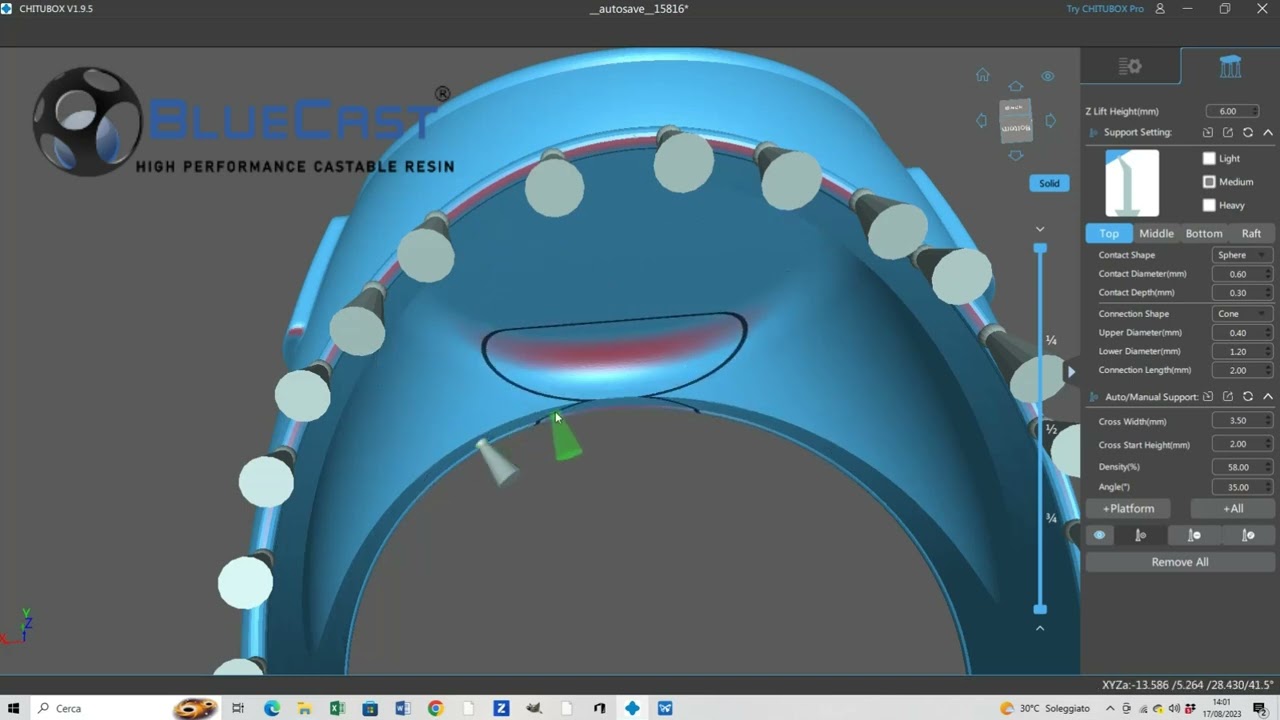Open File Explorer from the taskbar

point(304,708)
